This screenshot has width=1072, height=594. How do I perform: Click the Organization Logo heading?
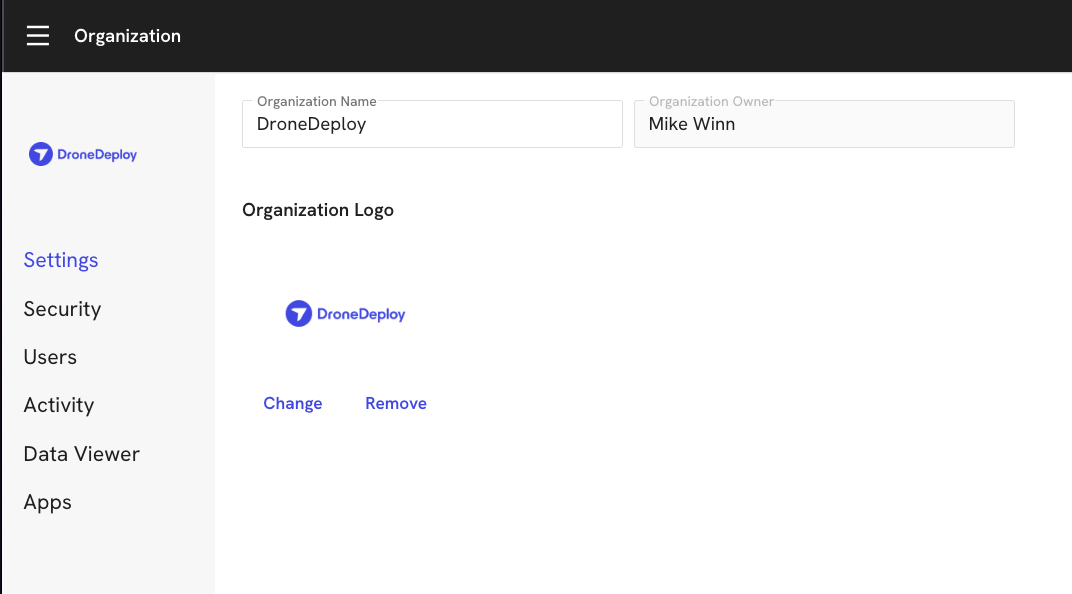(x=318, y=210)
